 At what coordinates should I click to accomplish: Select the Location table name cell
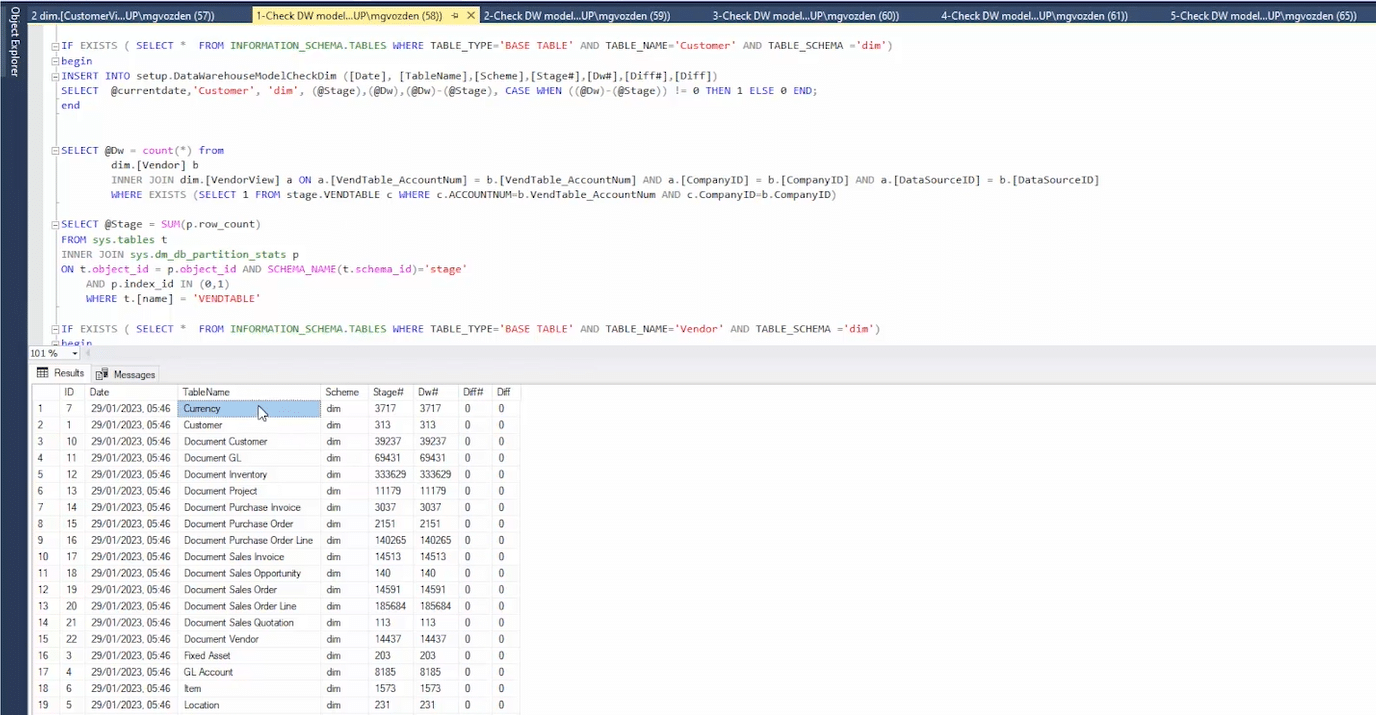[250, 706]
